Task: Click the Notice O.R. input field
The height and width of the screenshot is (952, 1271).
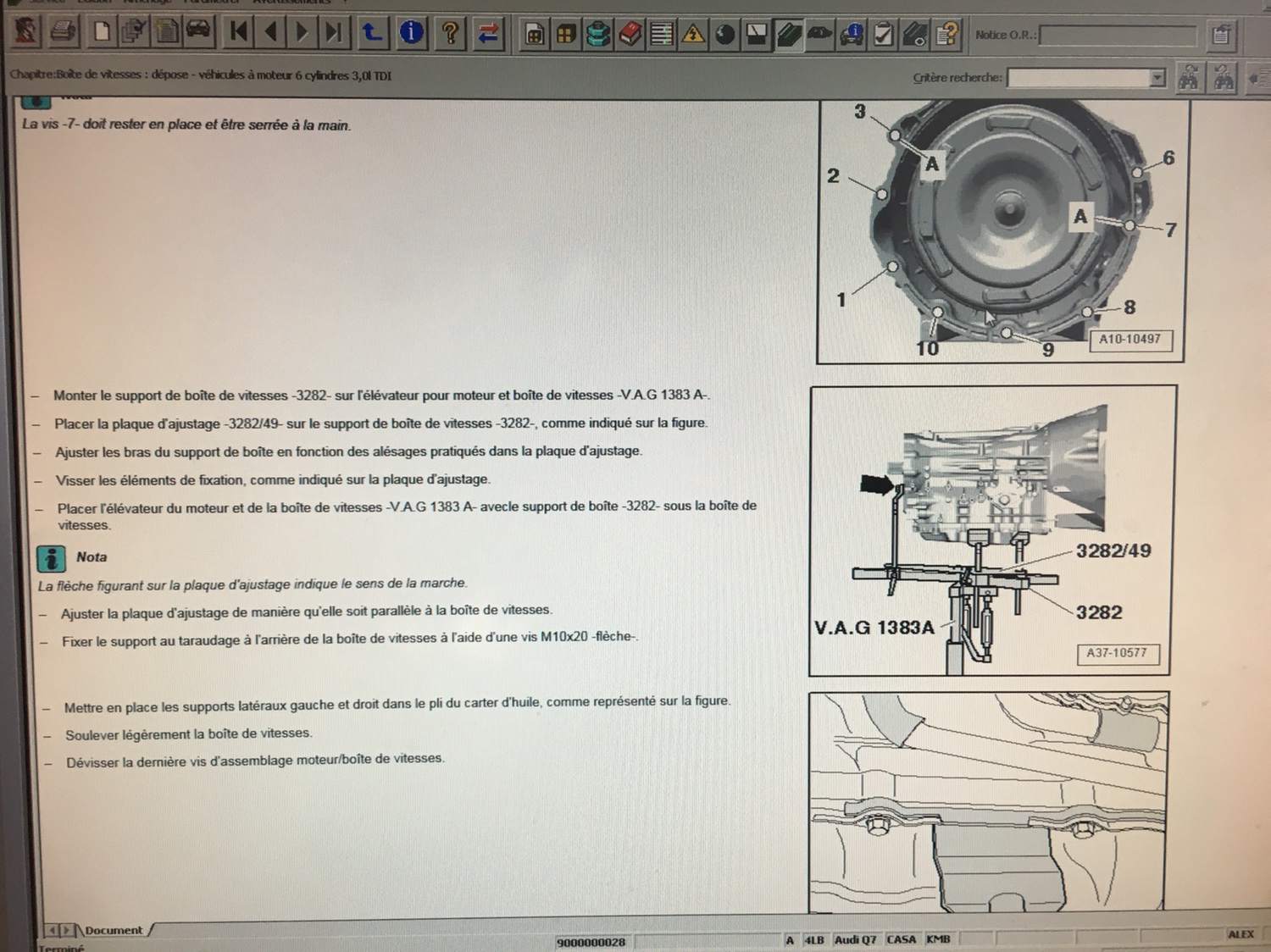Action: pos(1117,36)
